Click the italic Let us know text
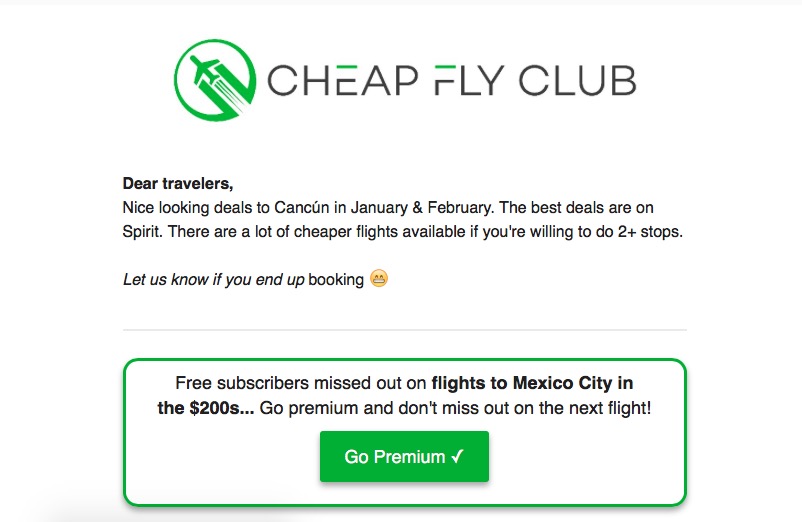Image resolution: width=802 pixels, height=522 pixels. coord(213,280)
